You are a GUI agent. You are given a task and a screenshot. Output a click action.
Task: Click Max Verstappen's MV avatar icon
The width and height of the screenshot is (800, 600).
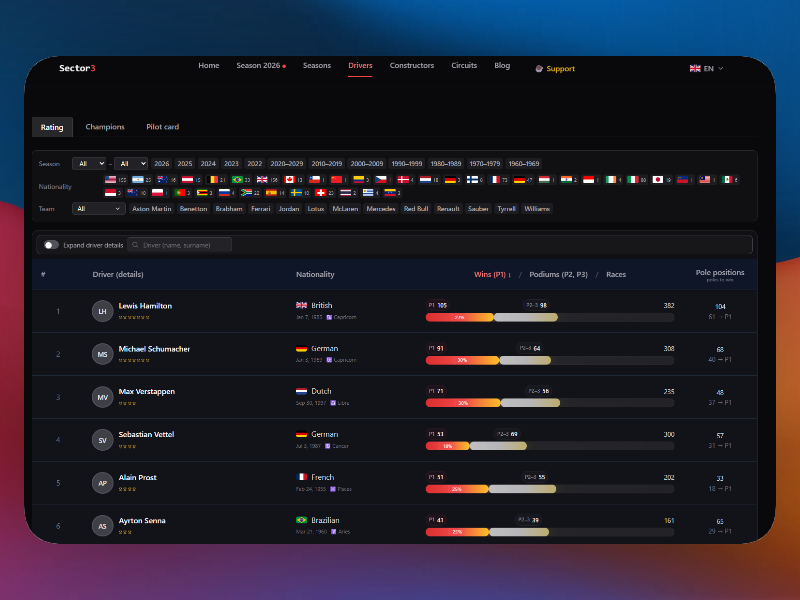coord(102,397)
